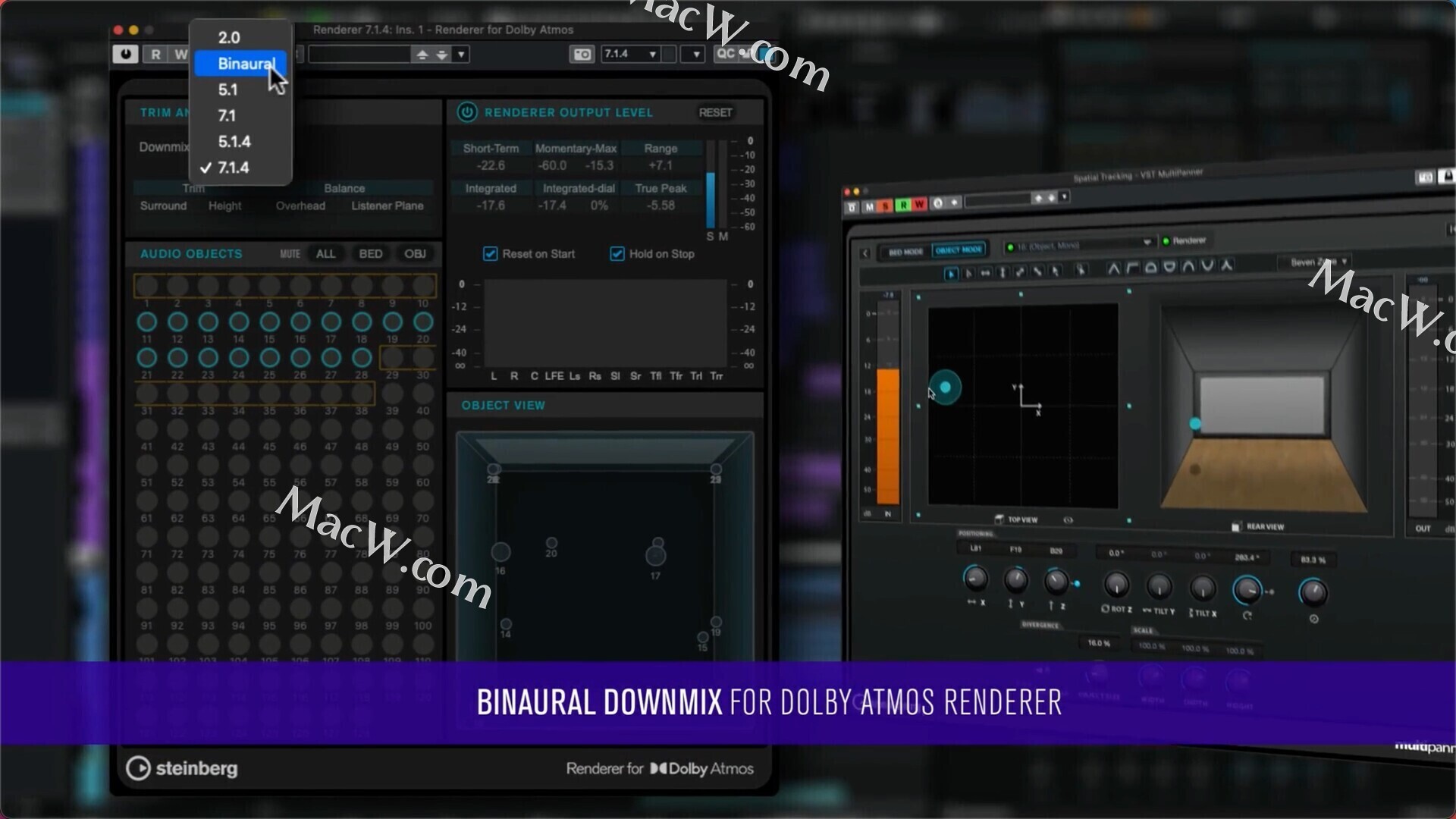Toggle red Write (W) in MultiPanner header
Image resolution: width=1456 pixels, height=819 pixels.
[x=920, y=204]
